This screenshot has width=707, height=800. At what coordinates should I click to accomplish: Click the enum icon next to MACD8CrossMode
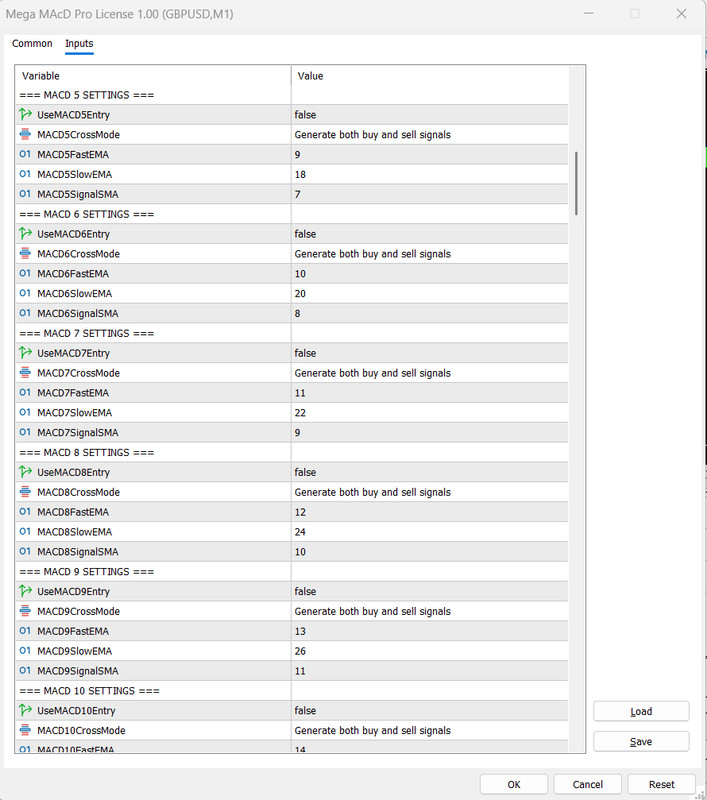point(25,492)
